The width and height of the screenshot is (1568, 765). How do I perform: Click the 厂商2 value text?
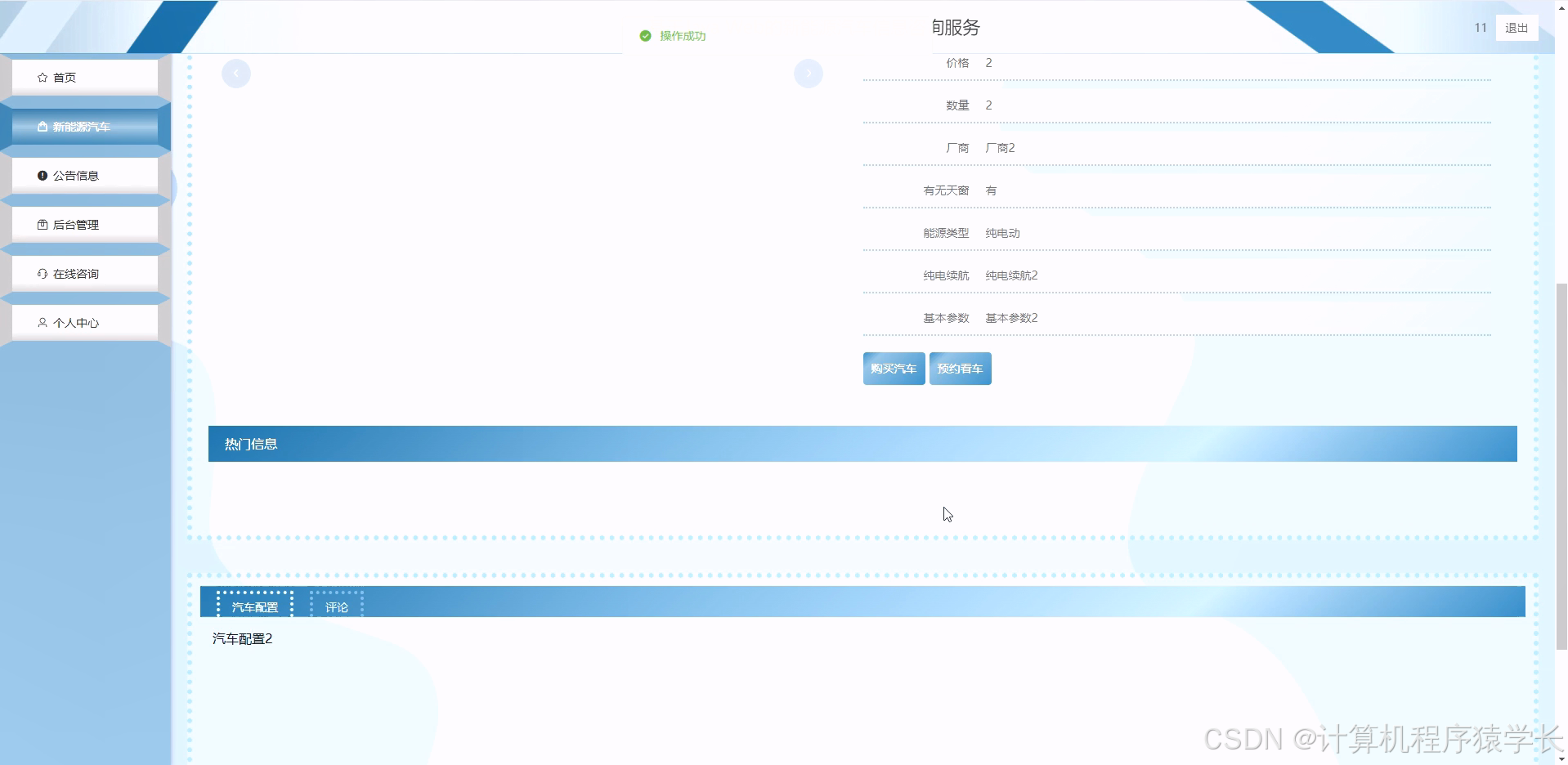(1000, 148)
